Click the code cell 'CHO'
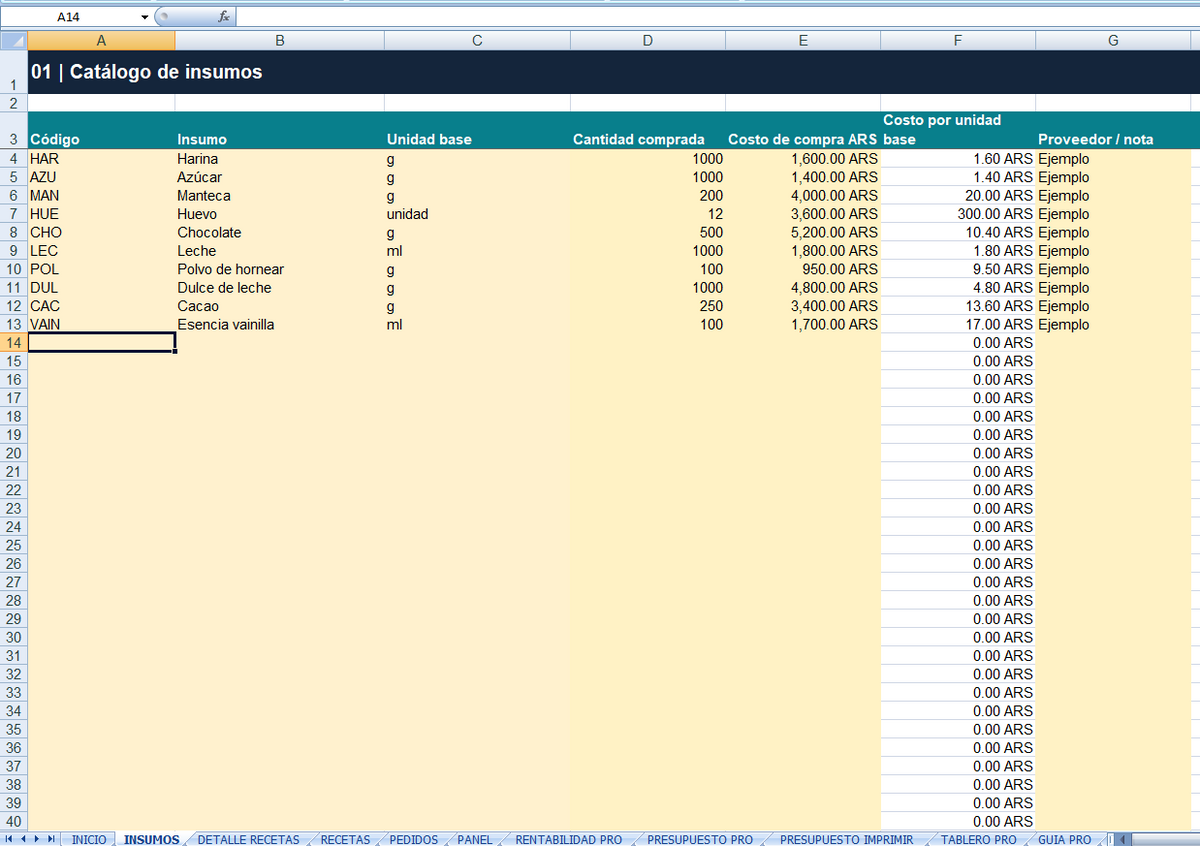1200x846 pixels. point(101,233)
